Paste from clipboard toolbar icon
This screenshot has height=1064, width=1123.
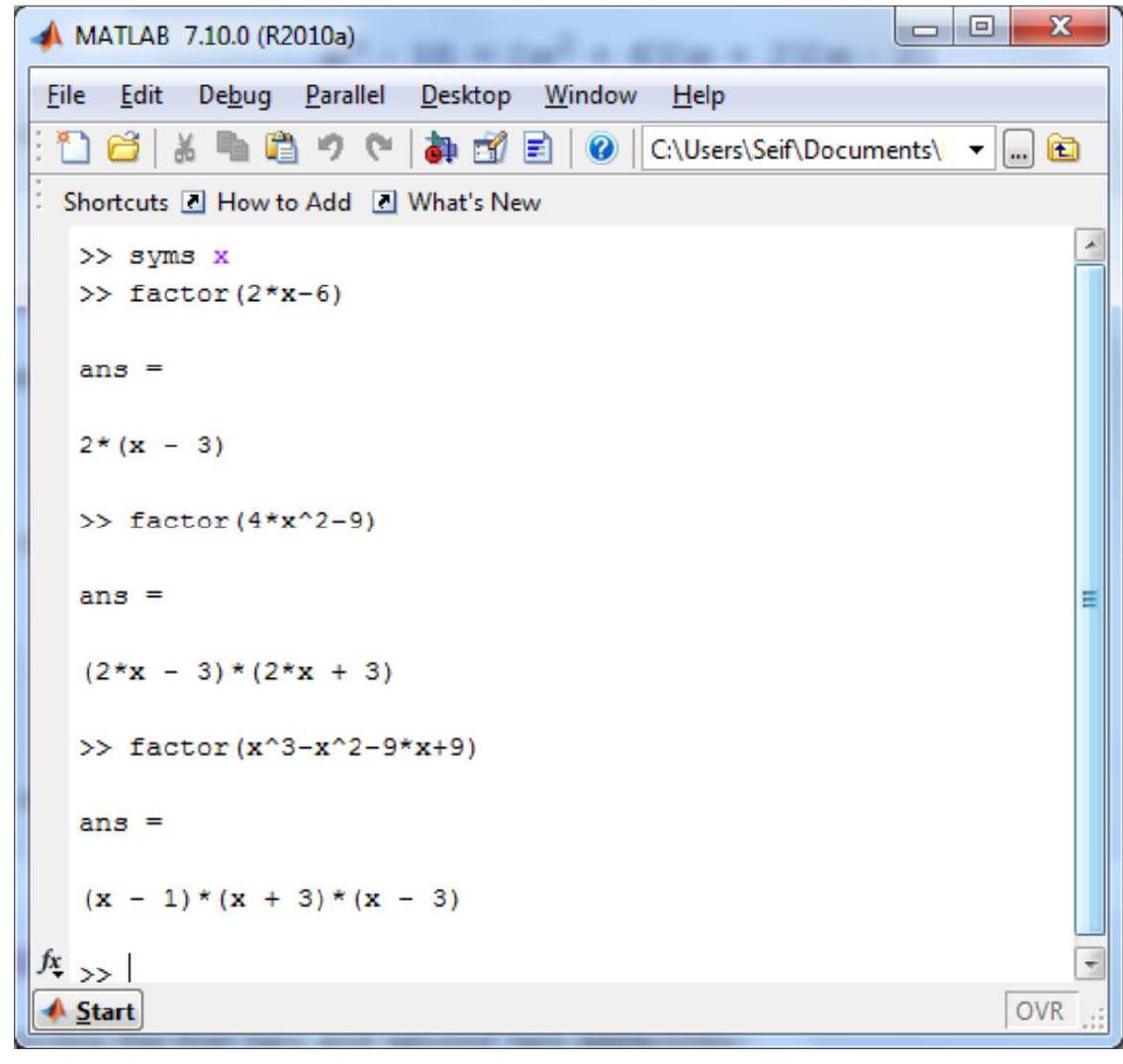pyautogui.click(x=281, y=147)
